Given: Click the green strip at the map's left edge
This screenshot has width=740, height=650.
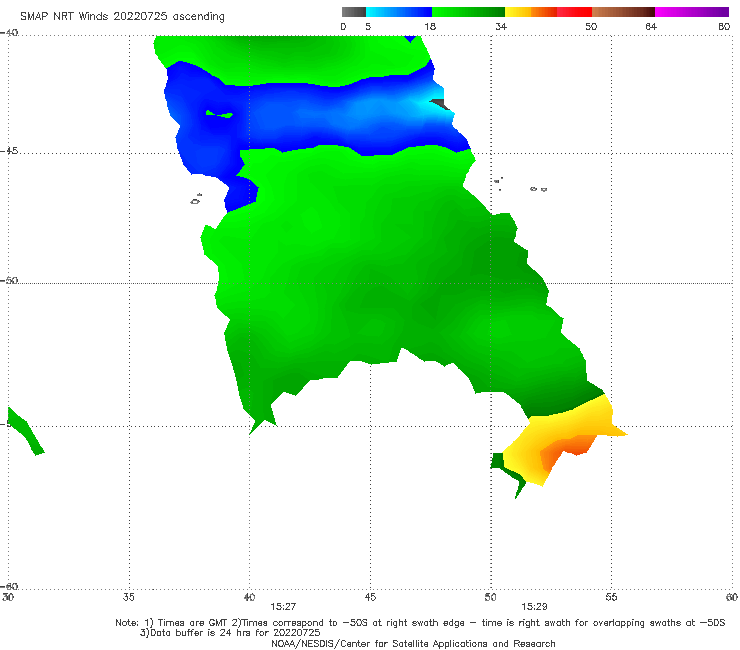Looking at the screenshot, I should tap(26, 432).
